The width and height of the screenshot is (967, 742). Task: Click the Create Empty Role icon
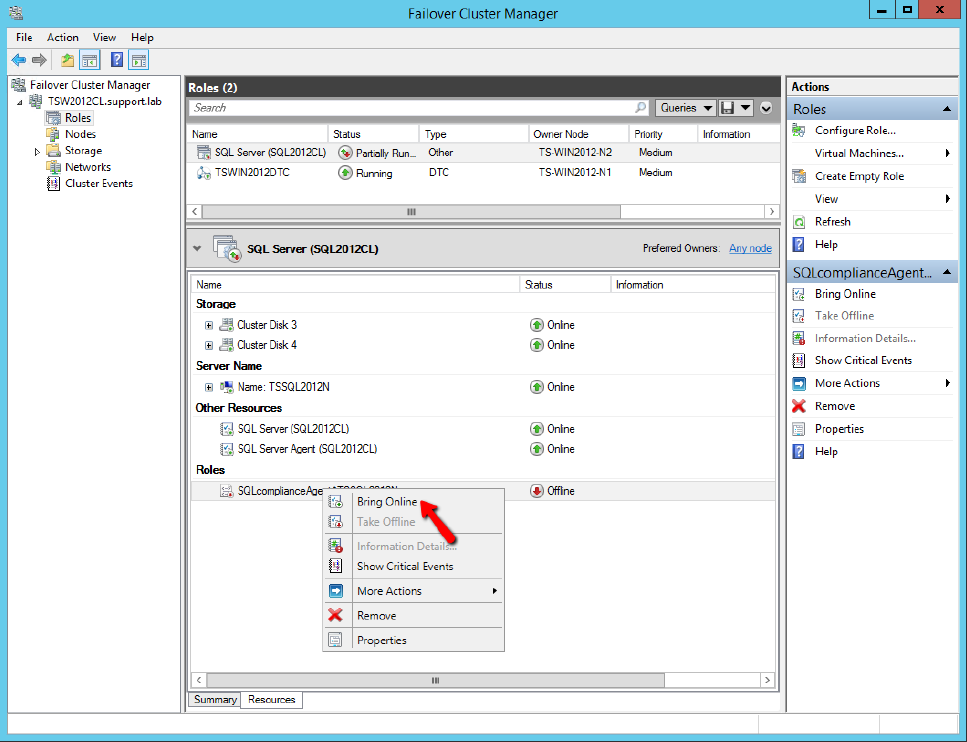799,176
